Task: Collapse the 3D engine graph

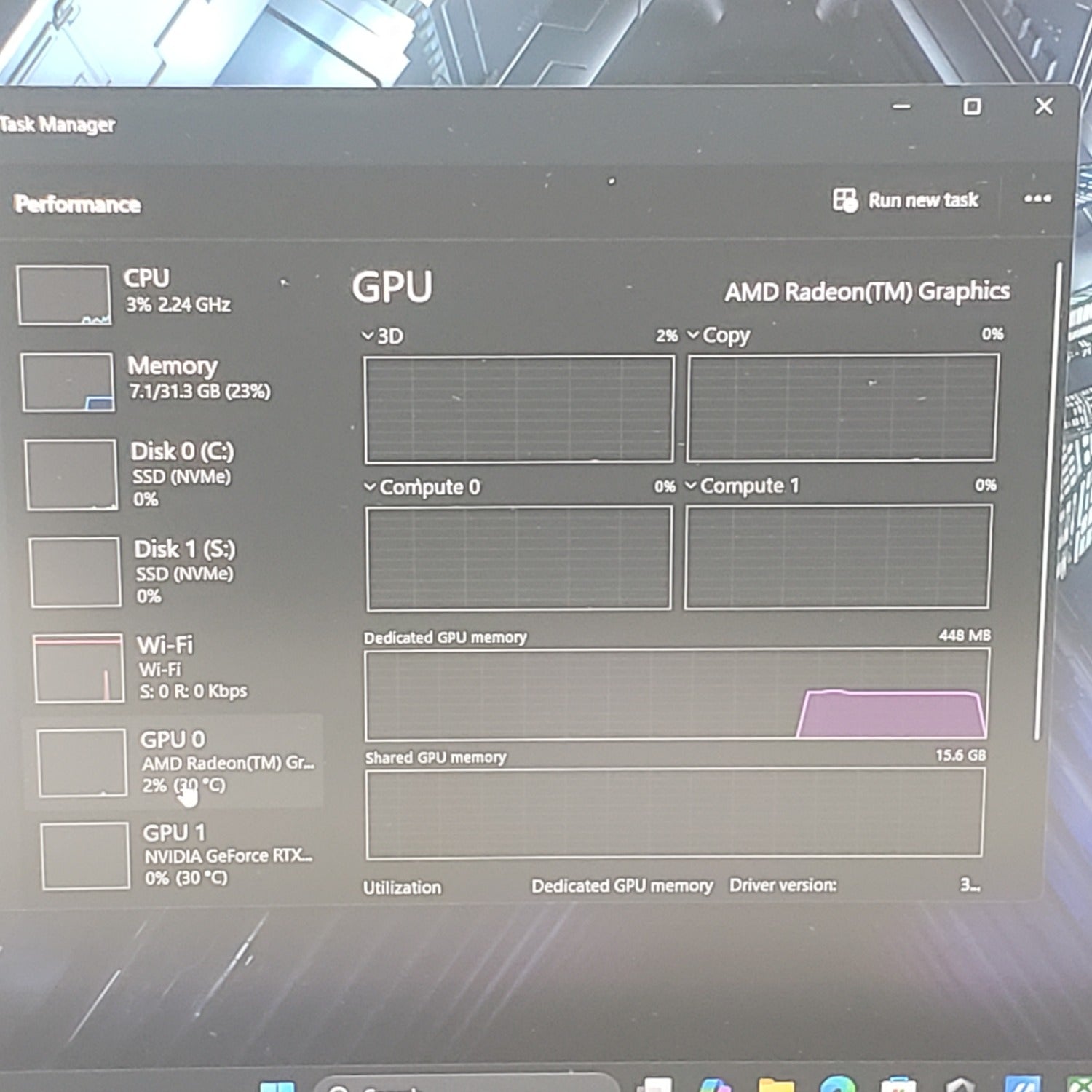Action: [368, 336]
